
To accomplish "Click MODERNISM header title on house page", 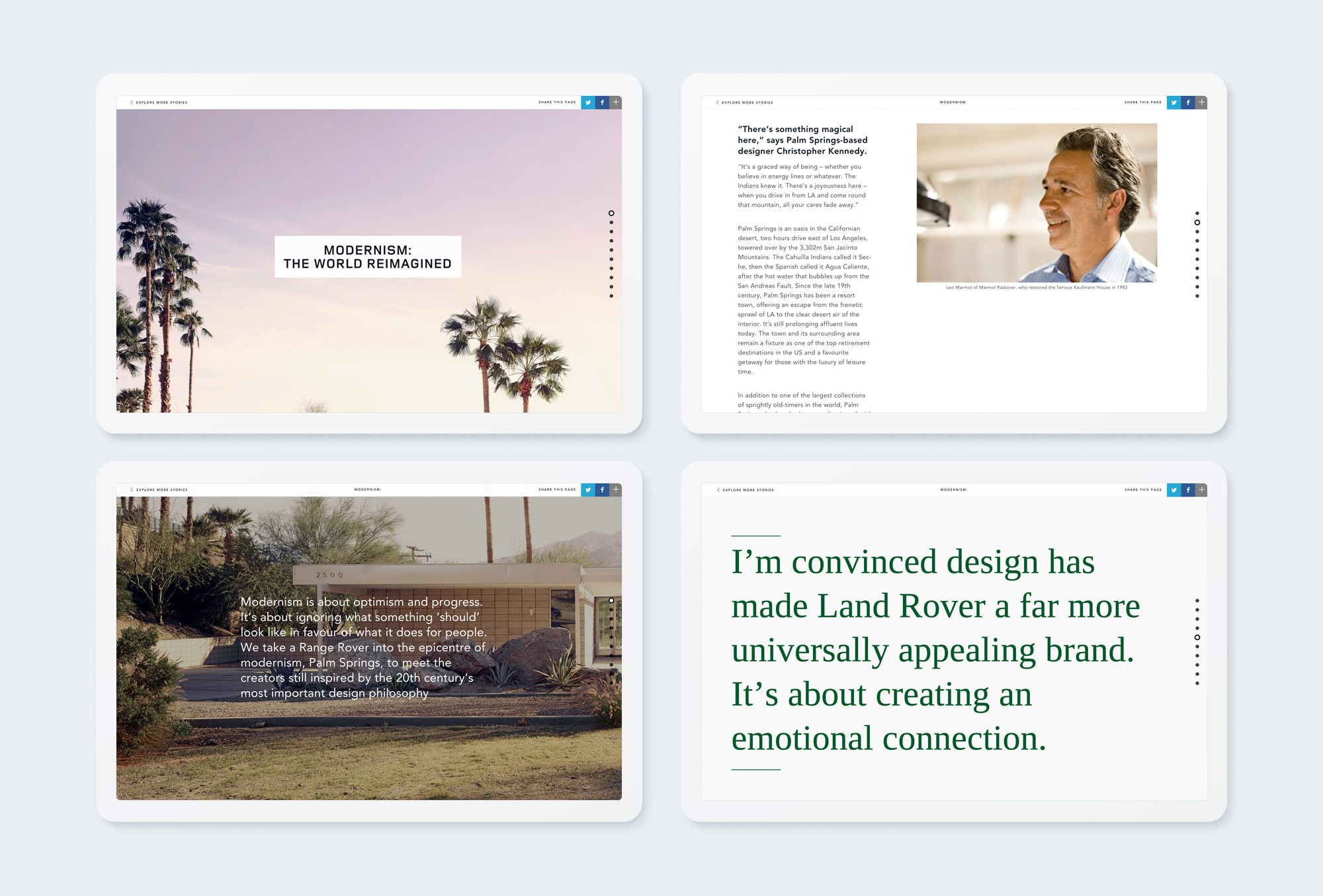I will tap(368, 490).
